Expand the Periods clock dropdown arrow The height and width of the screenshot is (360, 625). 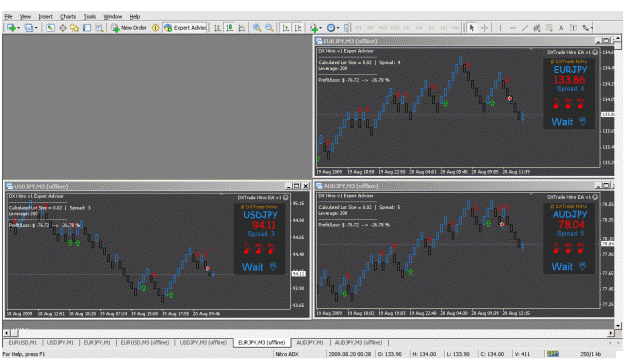(338, 28)
